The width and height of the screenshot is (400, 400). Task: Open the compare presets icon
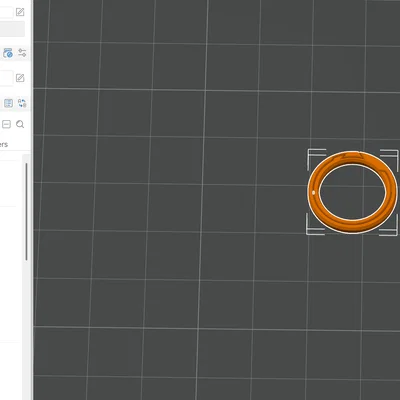click(22, 103)
